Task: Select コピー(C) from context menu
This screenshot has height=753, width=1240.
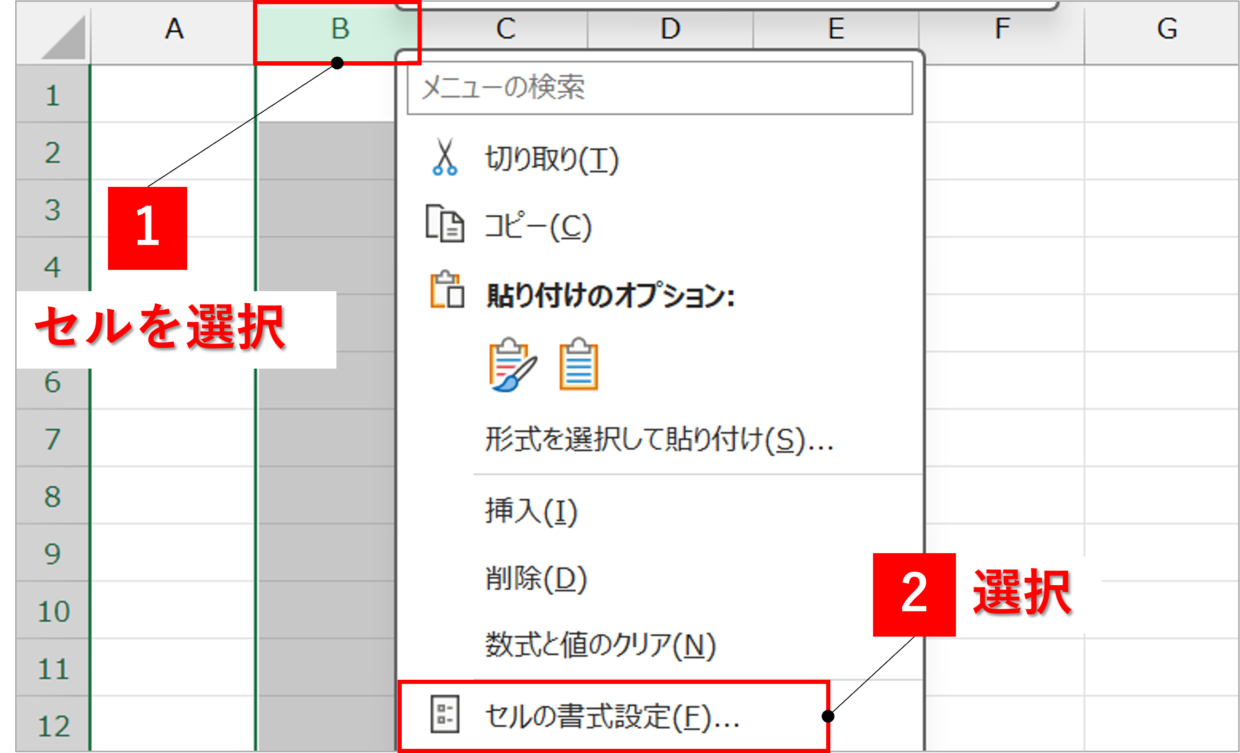Action: pyautogui.click(x=538, y=226)
